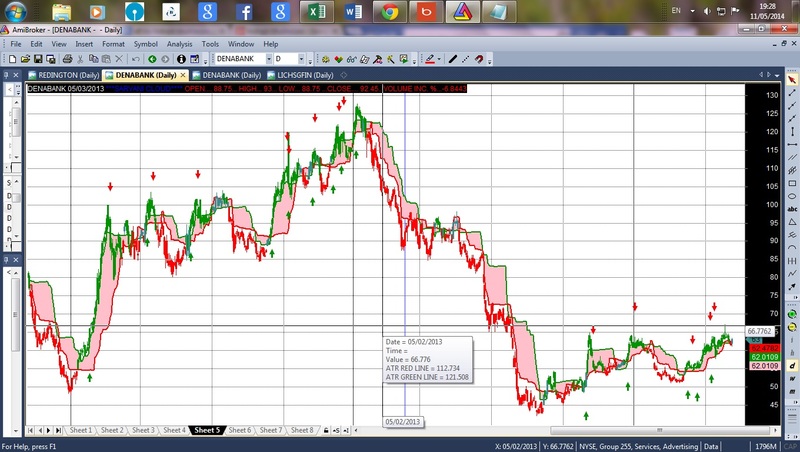Open tab list dropdown arrow at chart right
The image size is (800, 452).
pos(777,75)
